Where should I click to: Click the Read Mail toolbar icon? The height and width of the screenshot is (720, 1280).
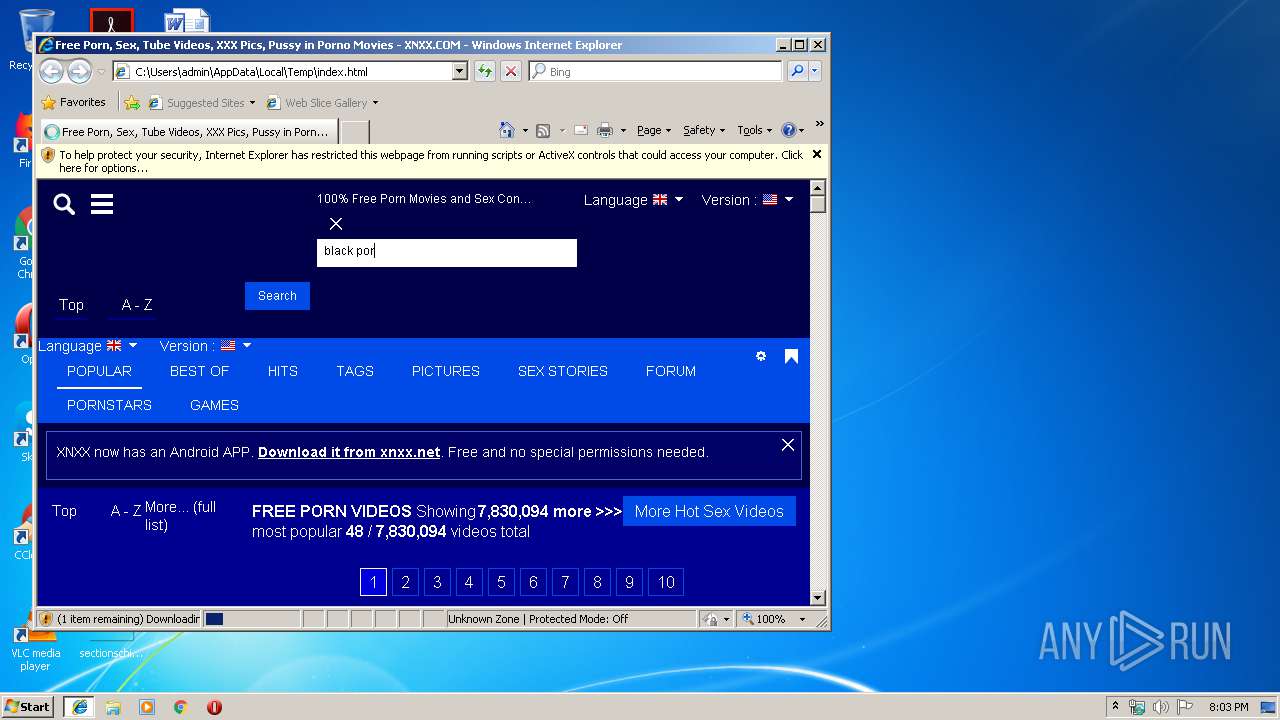[x=580, y=130]
